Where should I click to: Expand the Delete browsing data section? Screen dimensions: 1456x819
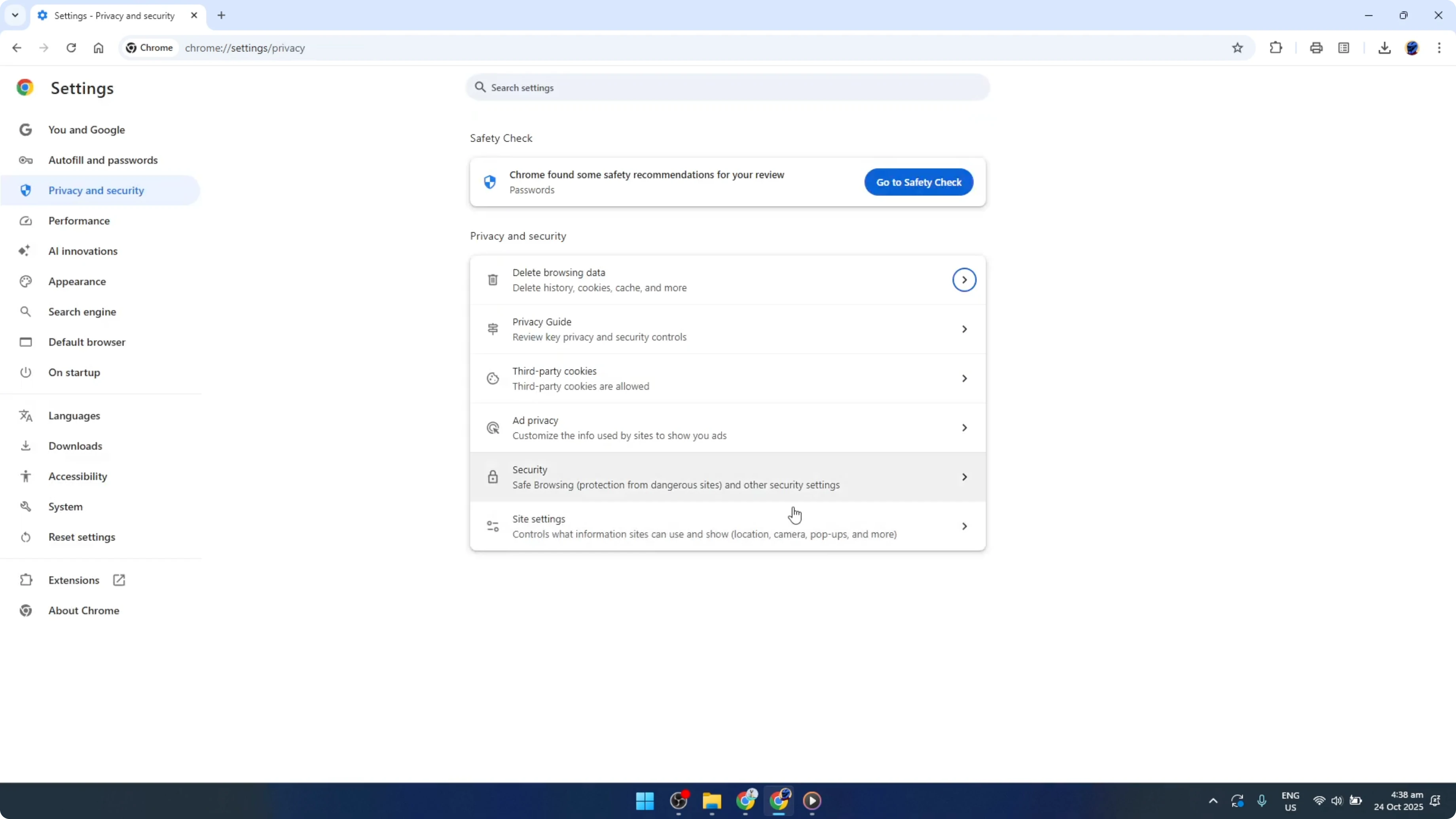(964, 279)
